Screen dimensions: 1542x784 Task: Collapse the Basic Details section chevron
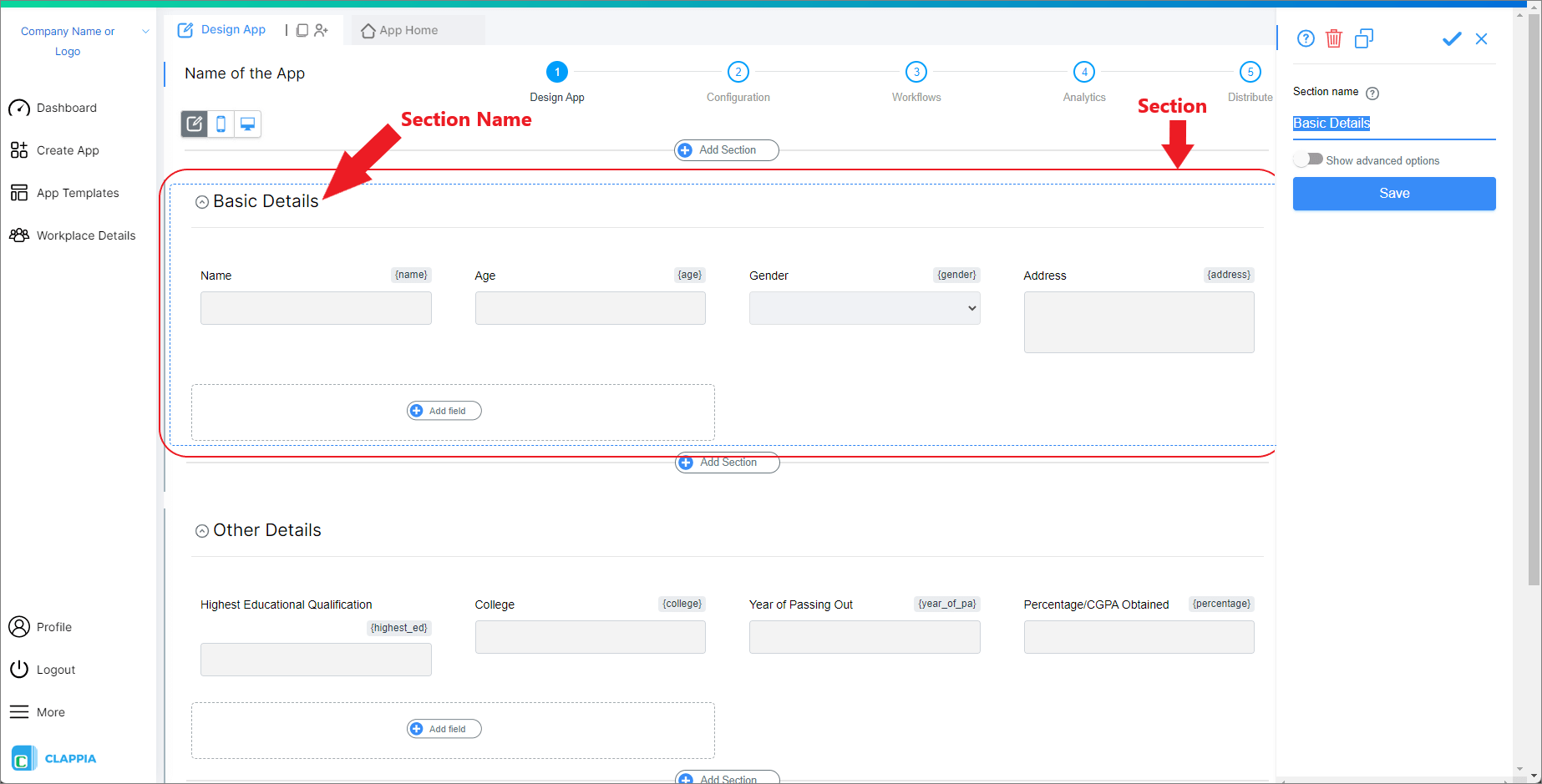pos(201,201)
